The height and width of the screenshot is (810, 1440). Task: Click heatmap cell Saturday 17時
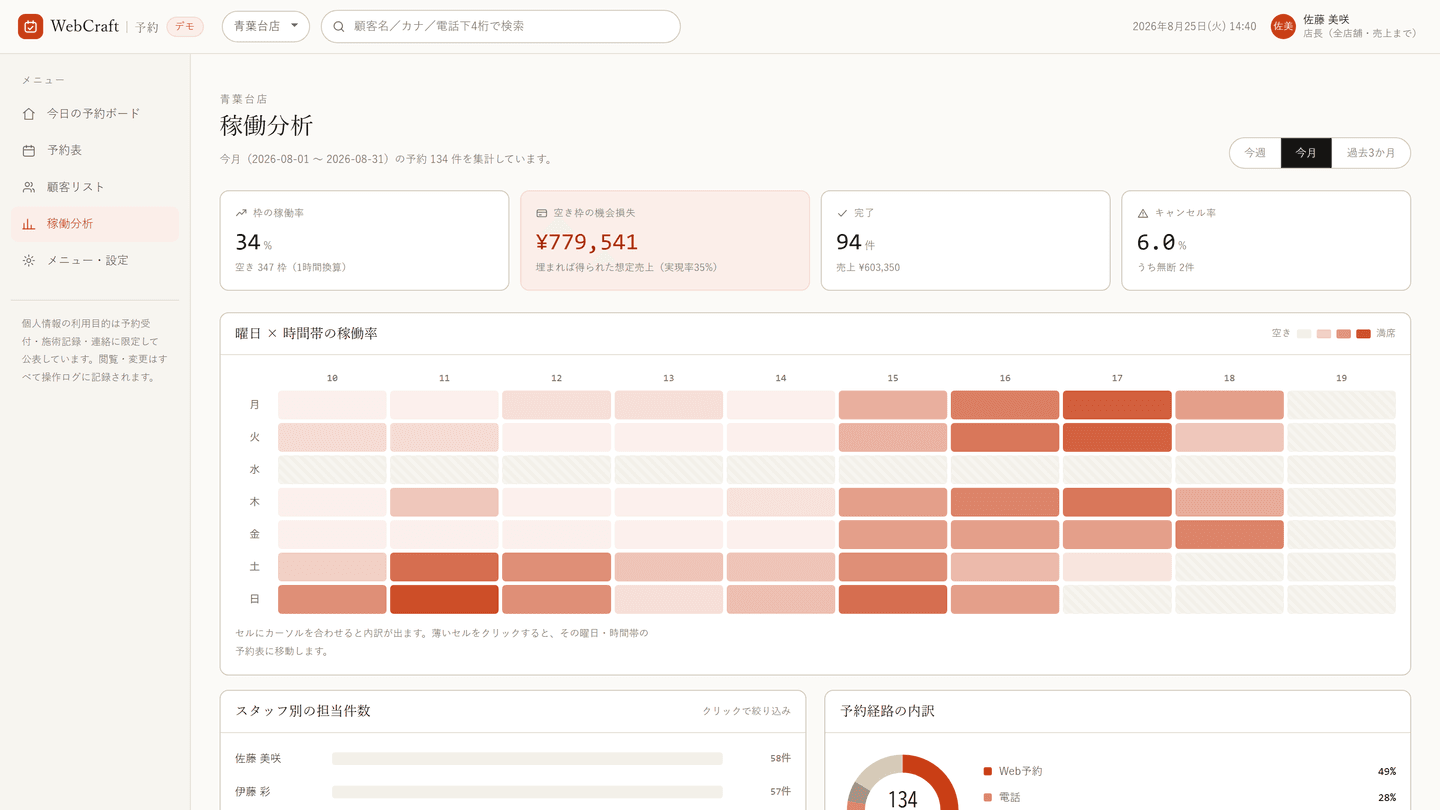pos(1117,567)
